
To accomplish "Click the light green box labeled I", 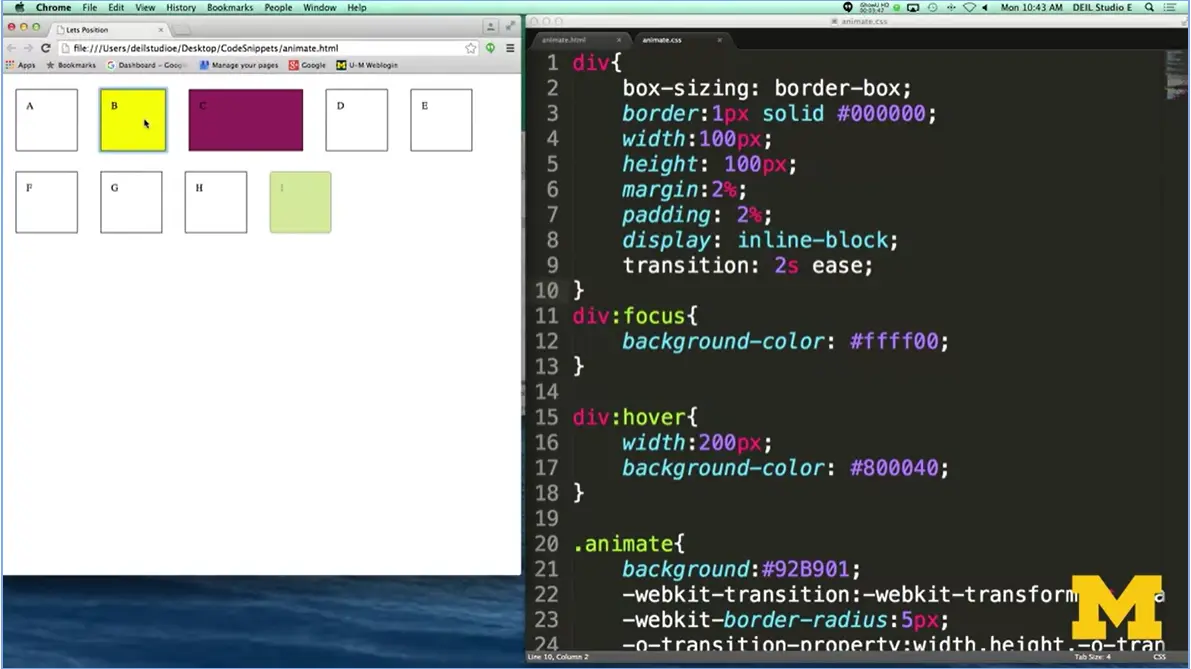I will [300, 202].
